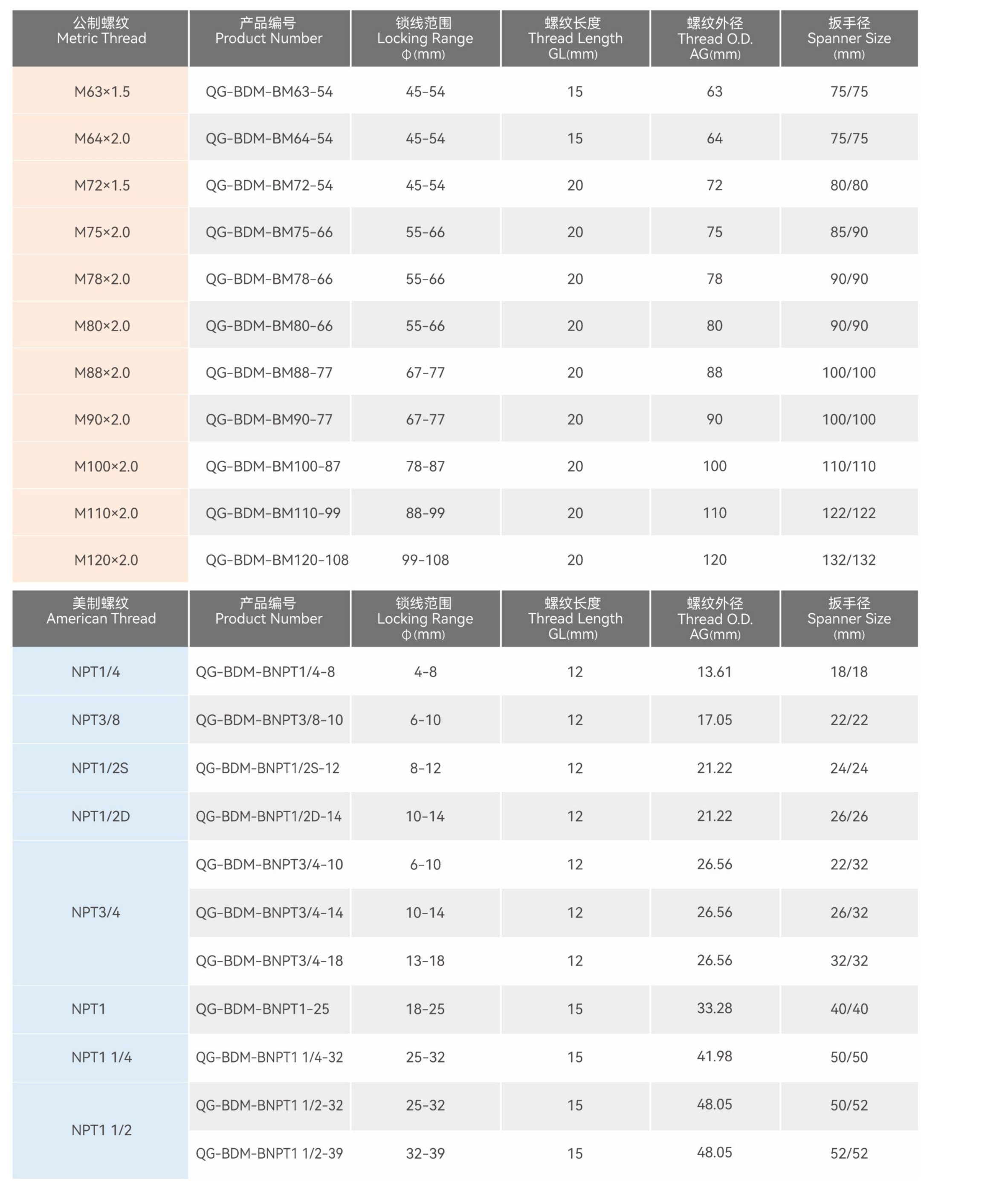Select the M88×2.0 thread cell

pos(102,373)
